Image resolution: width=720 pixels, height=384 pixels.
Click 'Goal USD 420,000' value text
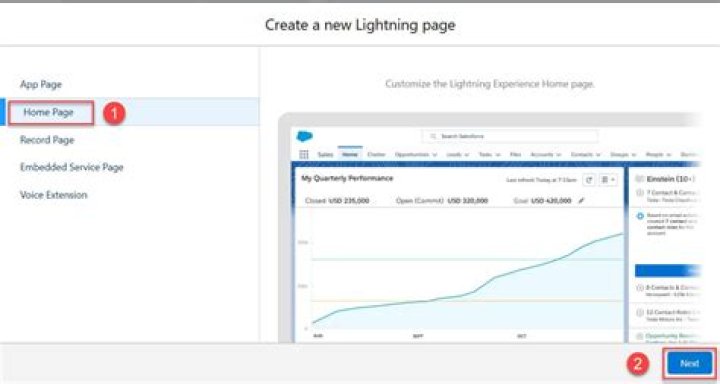[x=543, y=201]
